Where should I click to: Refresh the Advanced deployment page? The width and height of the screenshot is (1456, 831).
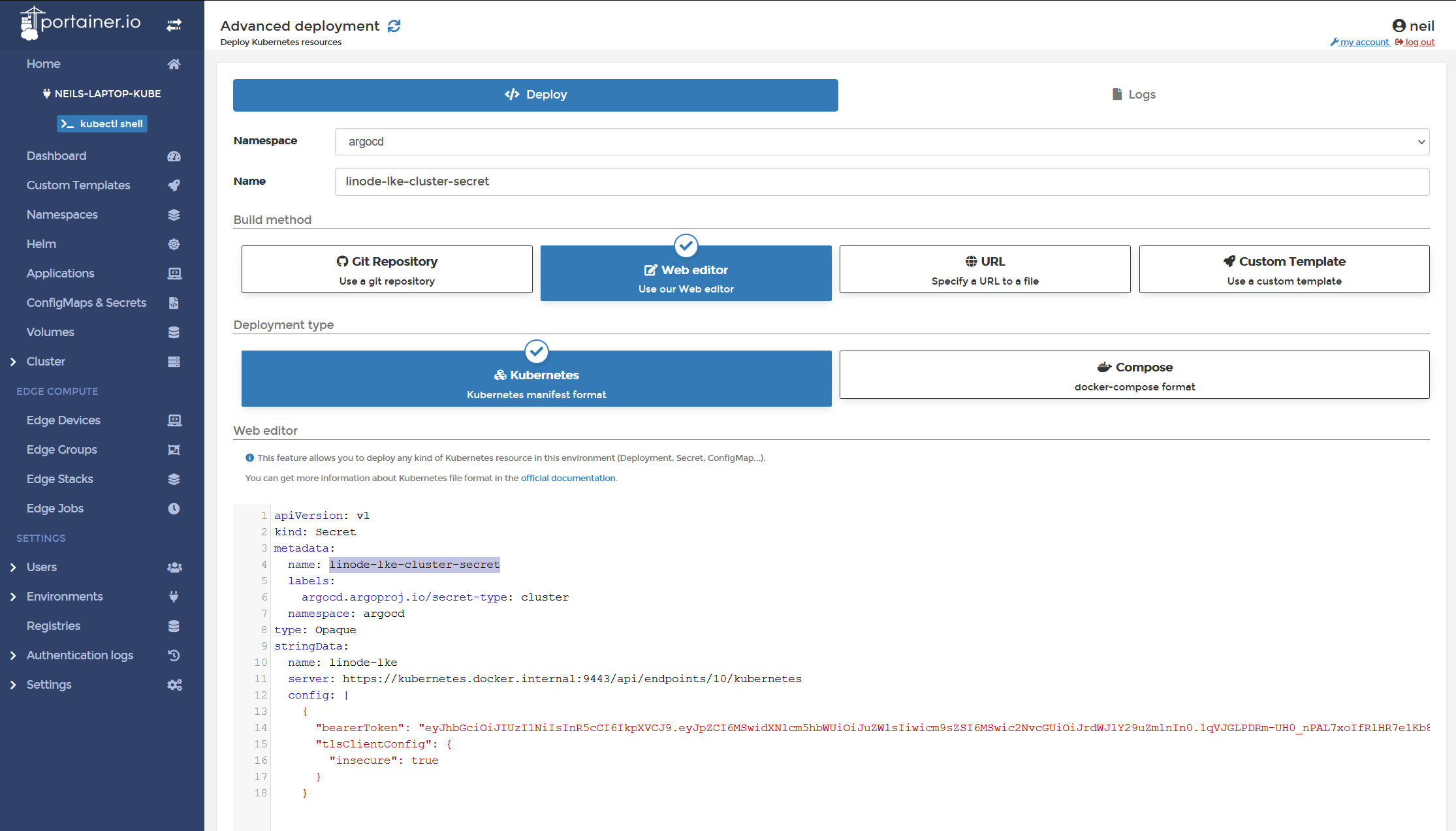click(x=394, y=26)
